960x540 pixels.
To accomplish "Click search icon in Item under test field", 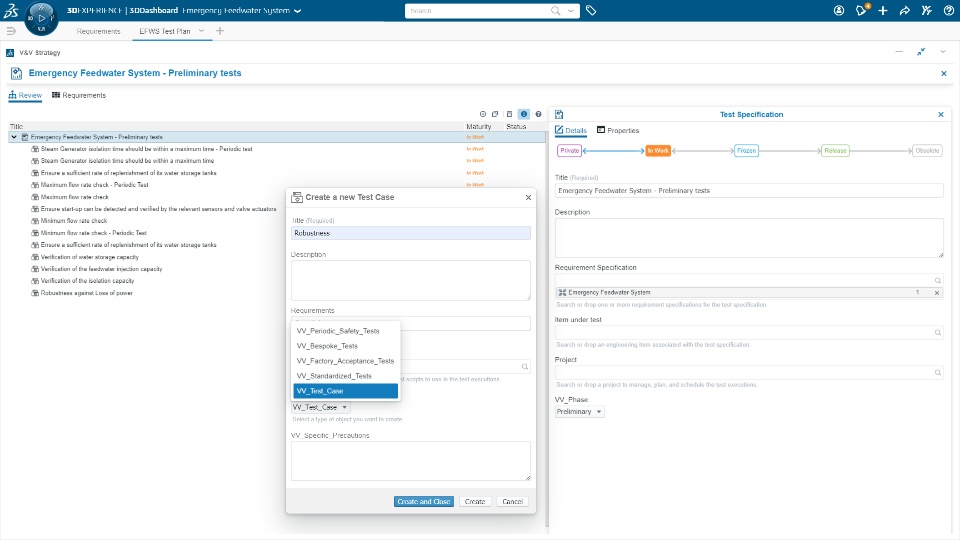I will coord(937,332).
